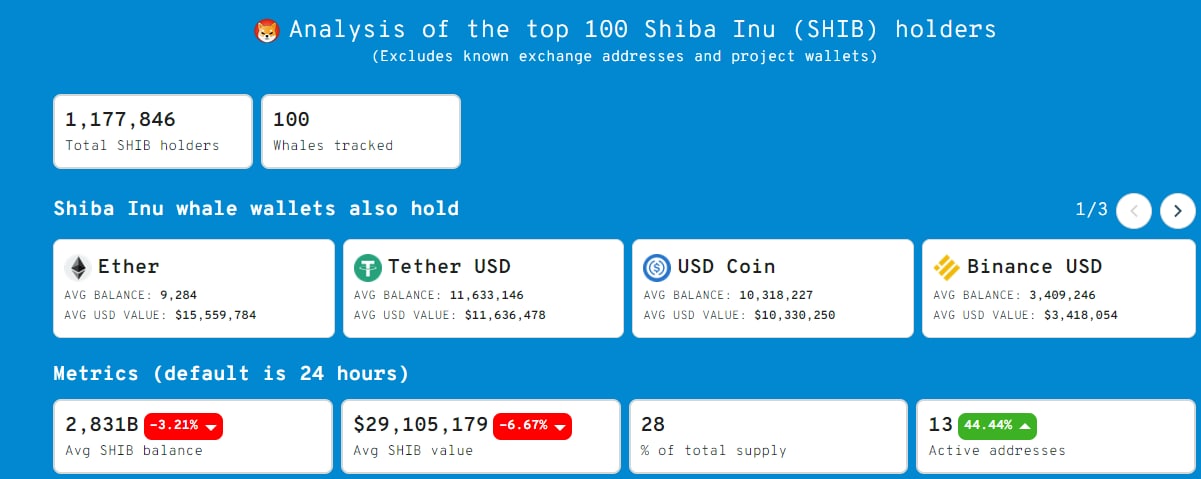This screenshot has height=479, width=1201.
Task: Click the green up arrow on 44.44% badge
Action: tap(1024, 426)
